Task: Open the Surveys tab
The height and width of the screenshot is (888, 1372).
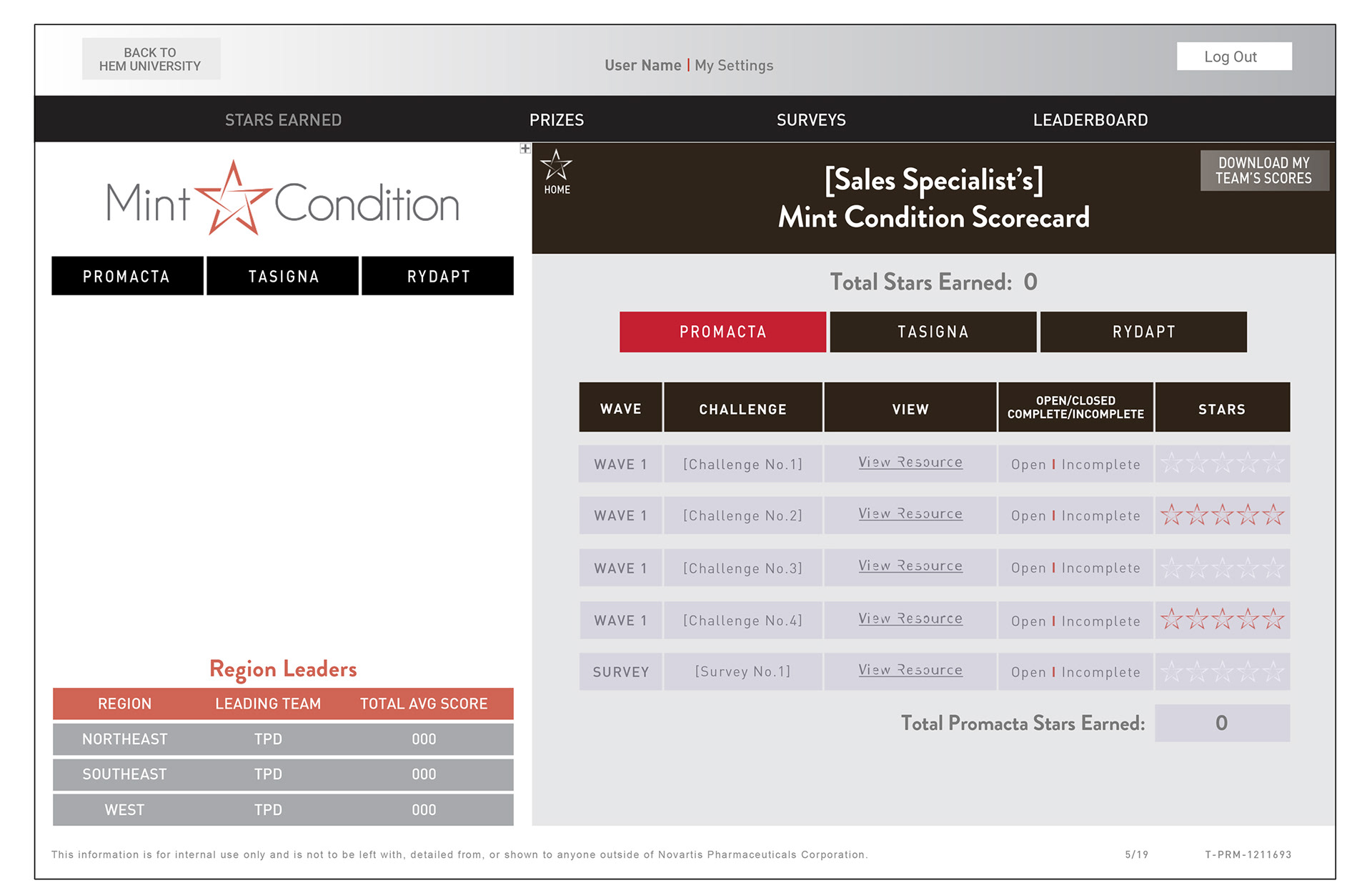Action: (x=811, y=119)
